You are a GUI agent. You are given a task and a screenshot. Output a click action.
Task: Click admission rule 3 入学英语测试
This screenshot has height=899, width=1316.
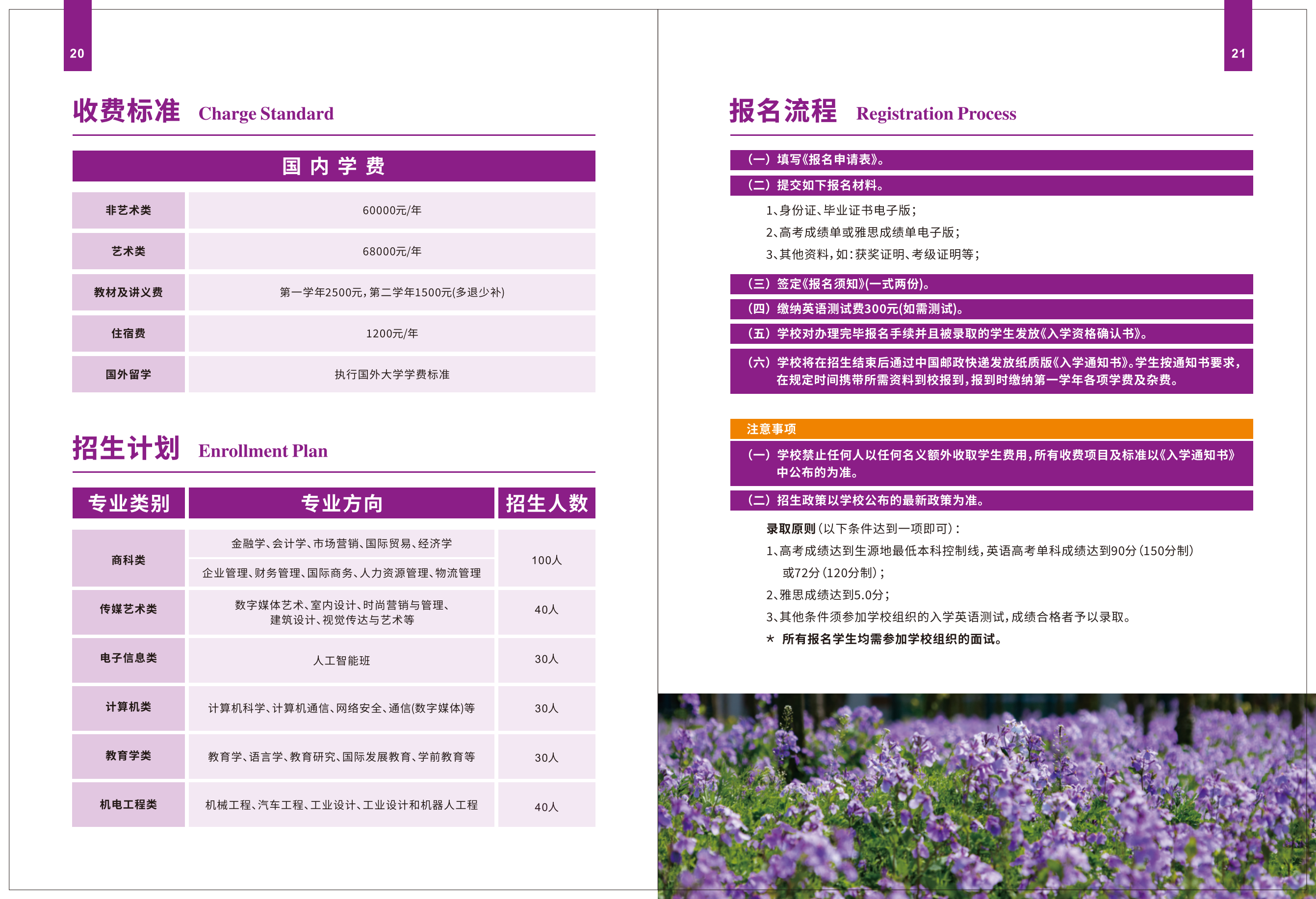tap(949, 617)
